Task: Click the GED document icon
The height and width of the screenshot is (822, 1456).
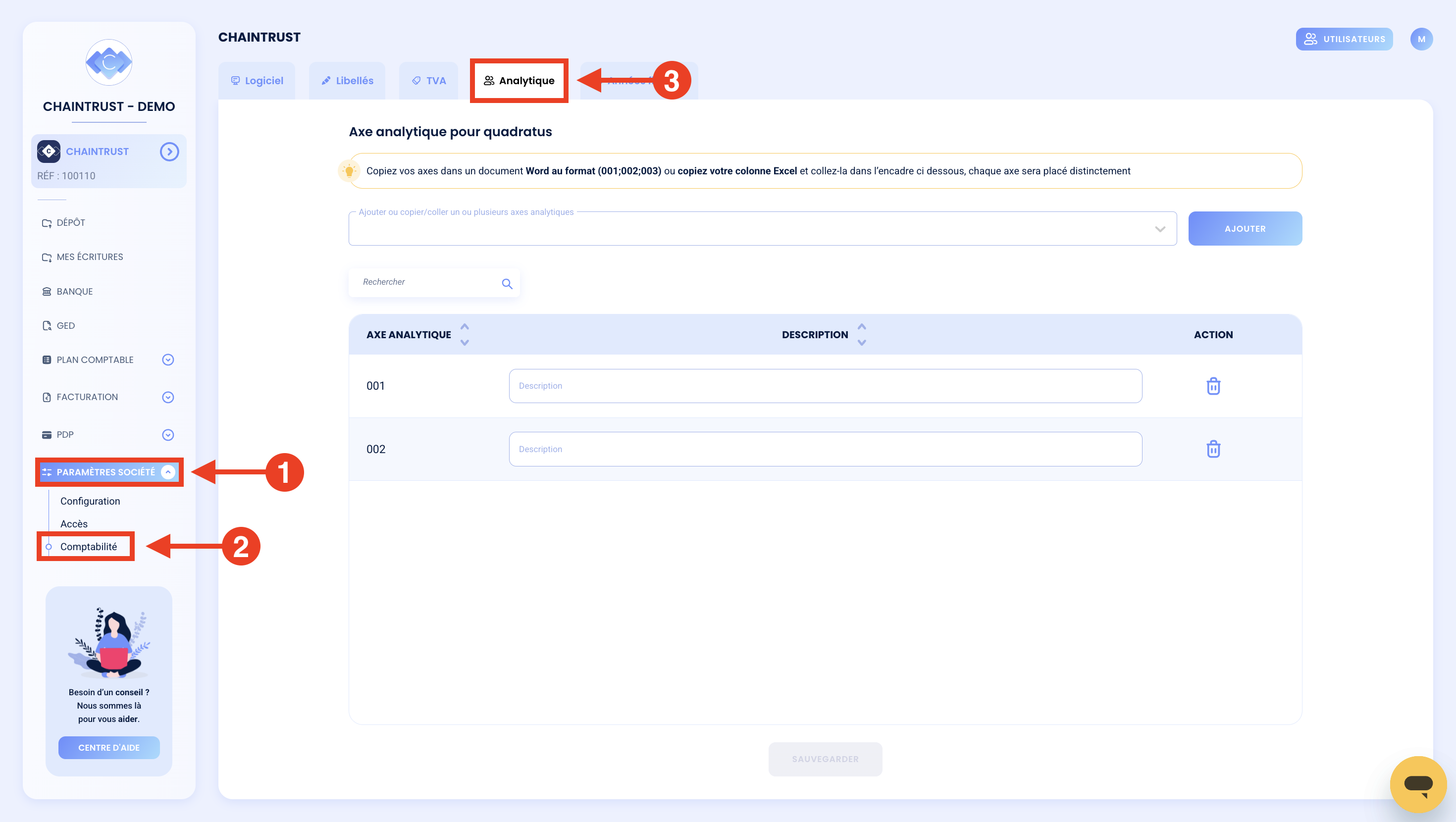Action: pyautogui.click(x=47, y=326)
